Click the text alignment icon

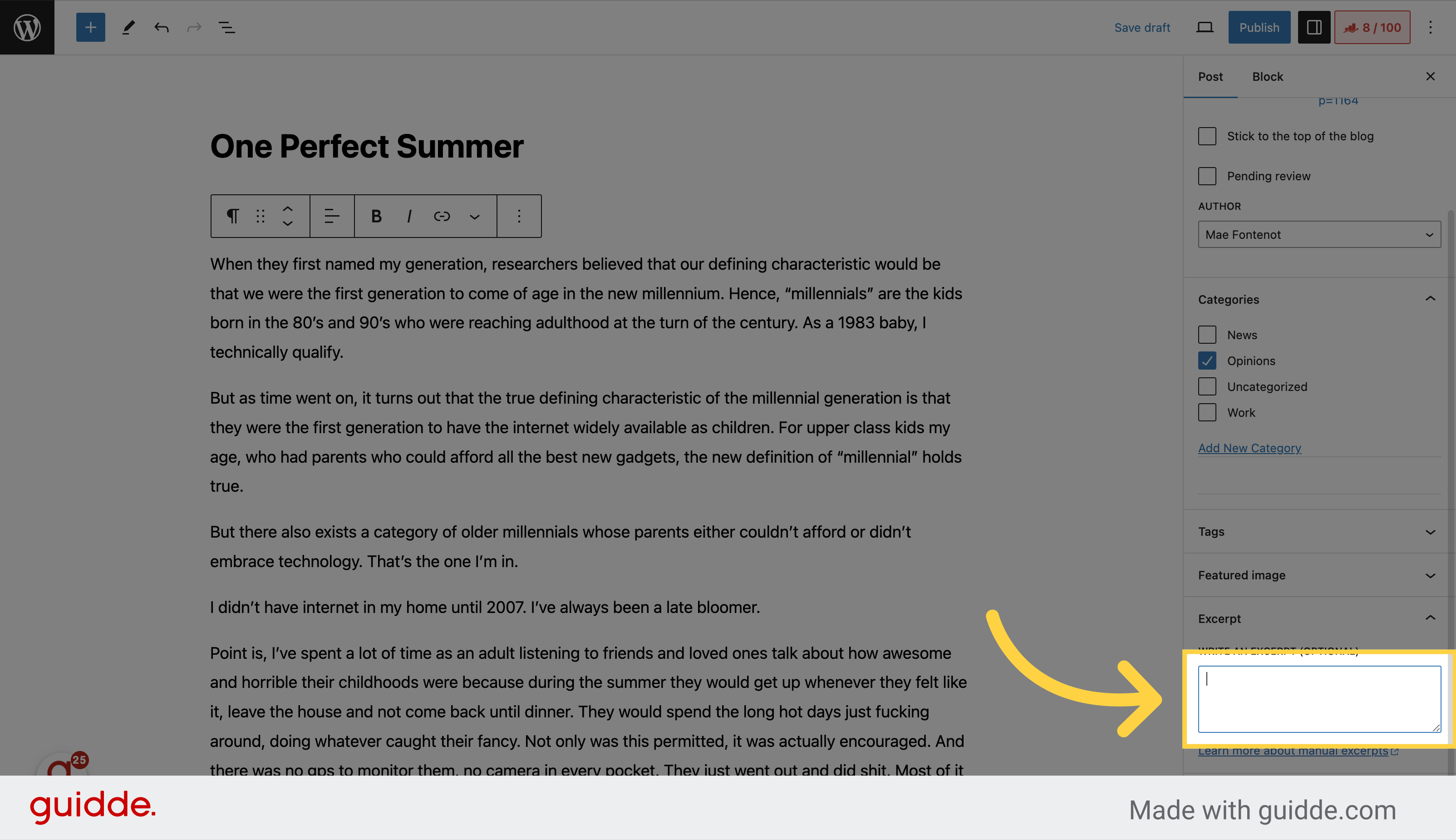(331, 216)
